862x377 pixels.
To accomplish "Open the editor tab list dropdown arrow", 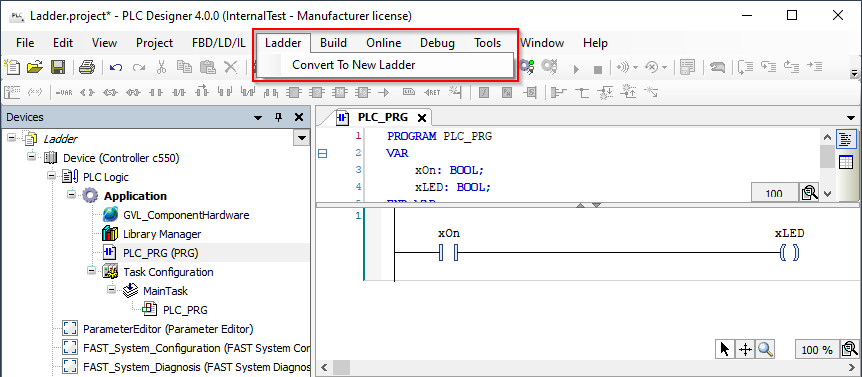I will (x=852, y=118).
